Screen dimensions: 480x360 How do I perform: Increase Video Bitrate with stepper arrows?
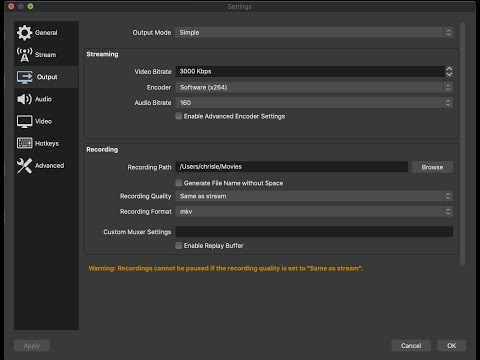pos(449,69)
